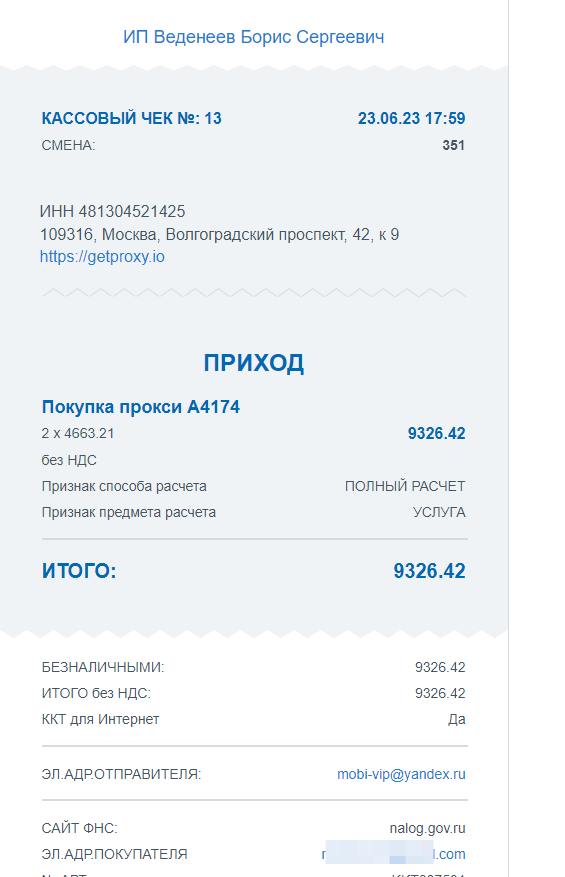Click the ИТОГО total amount 9326.42
The height and width of the screenshot is (877, 565).
pos(429,571)
